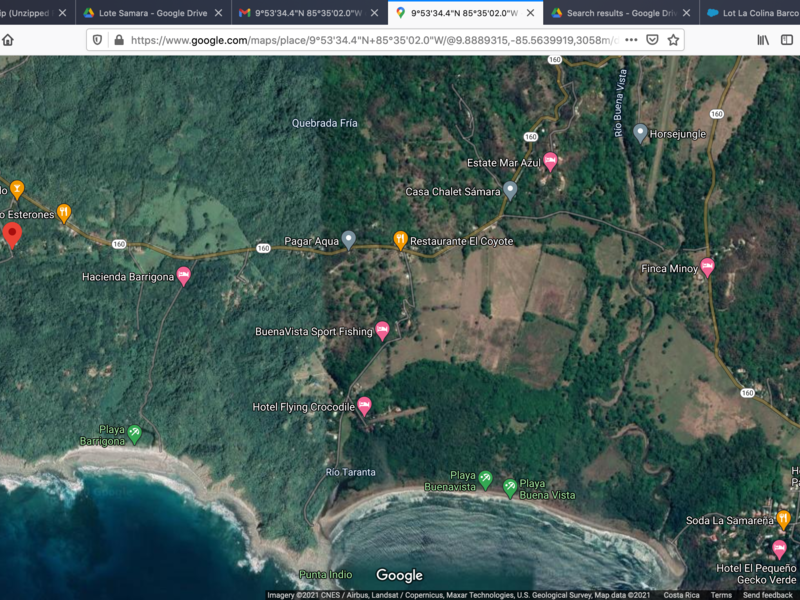Open the Library bookshelf icon
This screenshot has width=800, height=600.
[x=763, y=40]
